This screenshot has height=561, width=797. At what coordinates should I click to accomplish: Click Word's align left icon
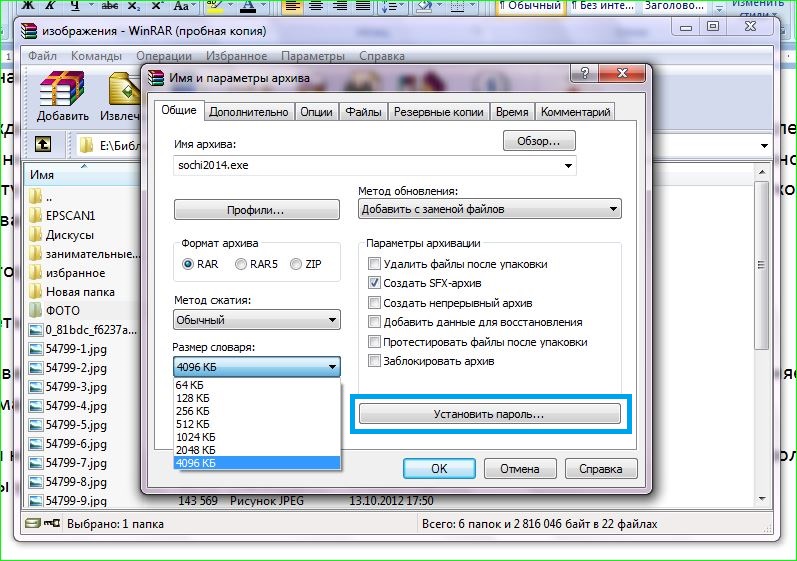pos(293,6)
